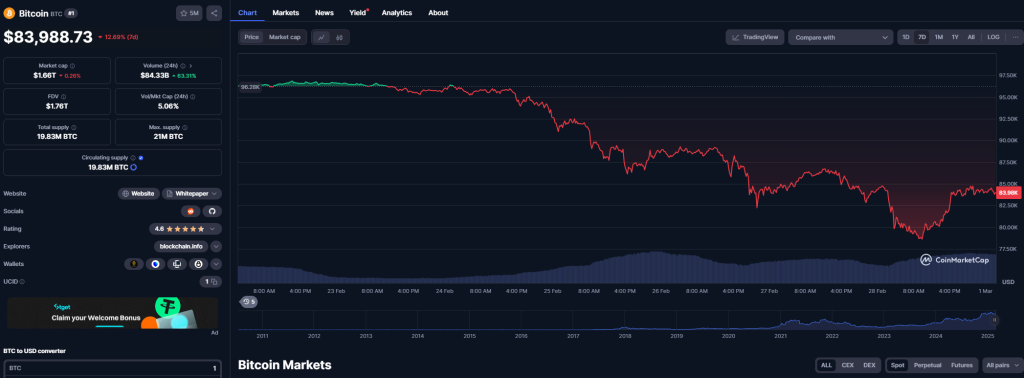Open the chart history badge below the time axis
The image size is (1024, 378).
249,302
